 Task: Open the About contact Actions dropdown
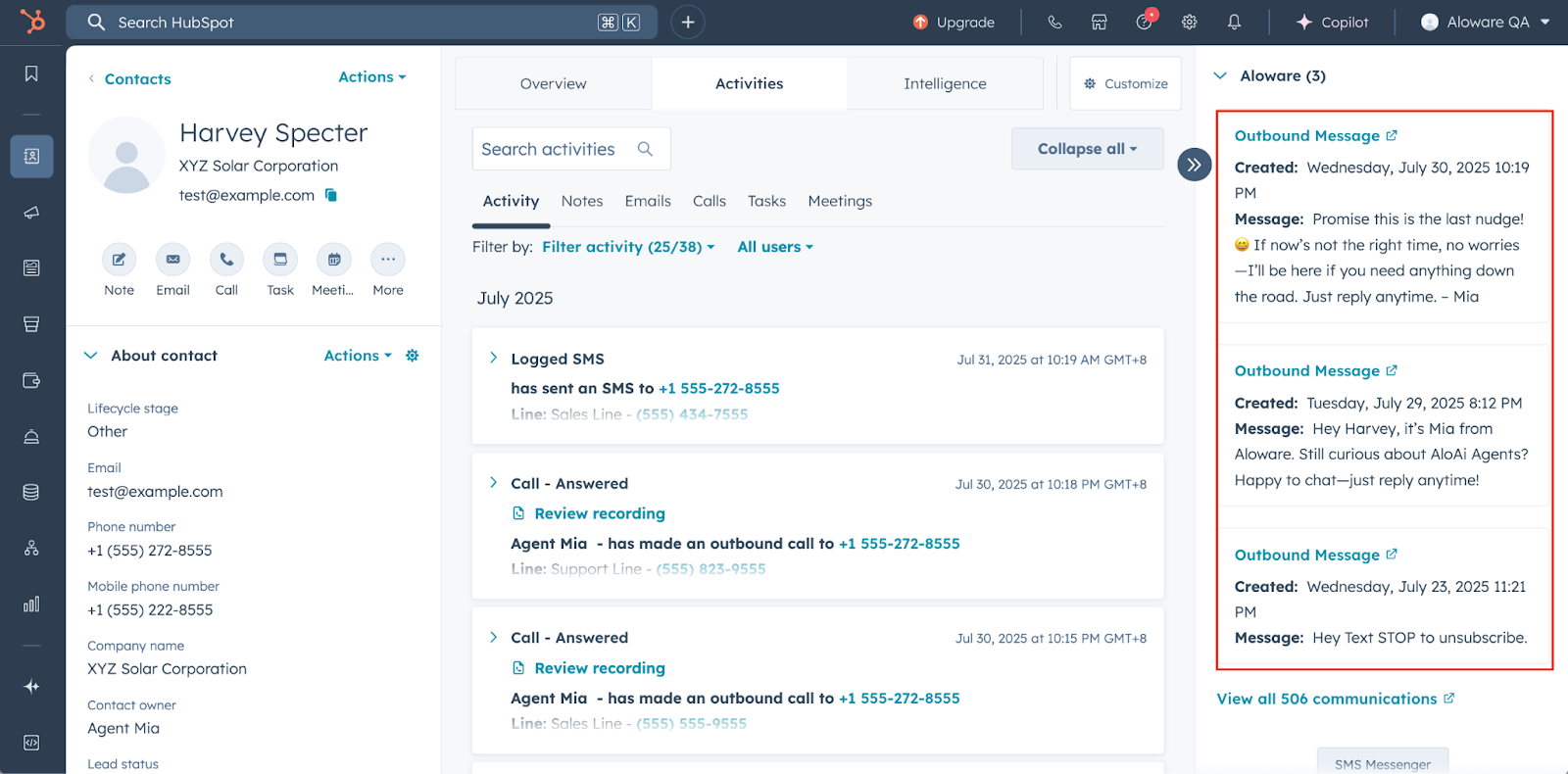(358, 356)
